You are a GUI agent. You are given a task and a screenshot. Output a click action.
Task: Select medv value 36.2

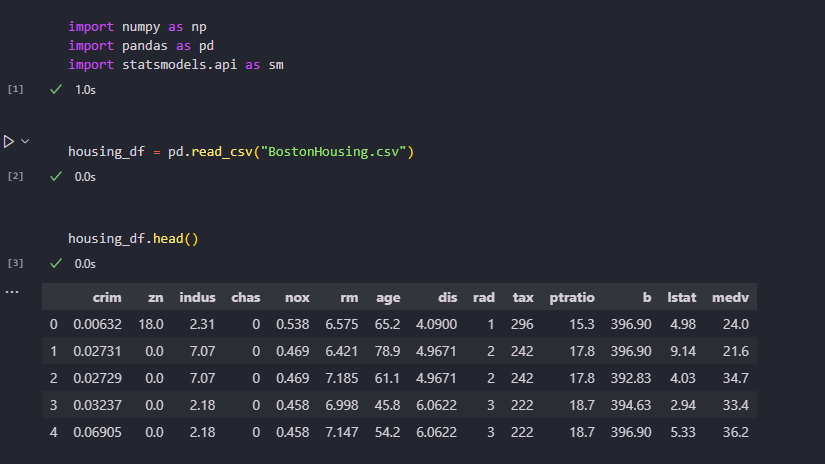click(x=736, y=432)
